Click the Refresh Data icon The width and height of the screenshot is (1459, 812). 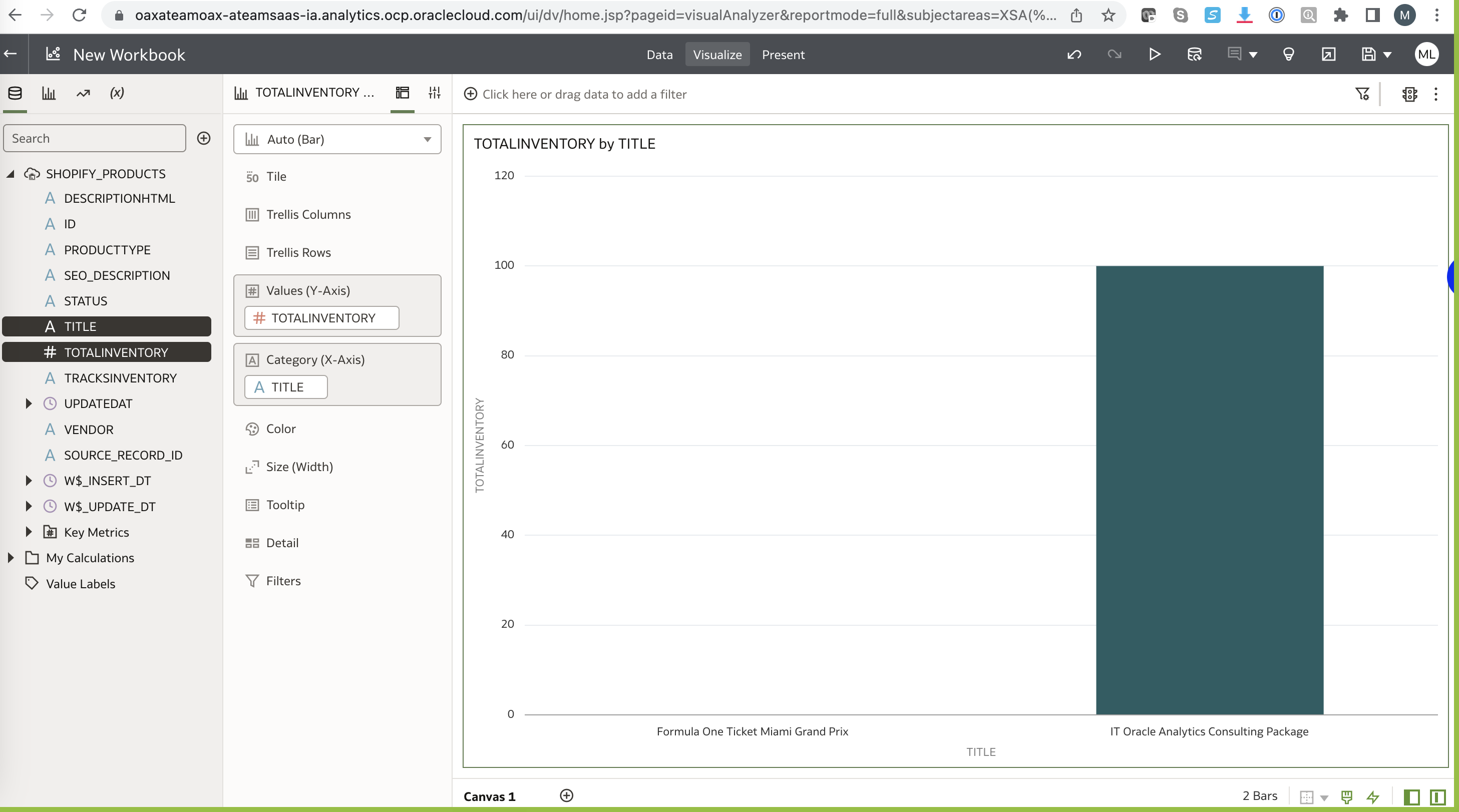(1194, 55)
